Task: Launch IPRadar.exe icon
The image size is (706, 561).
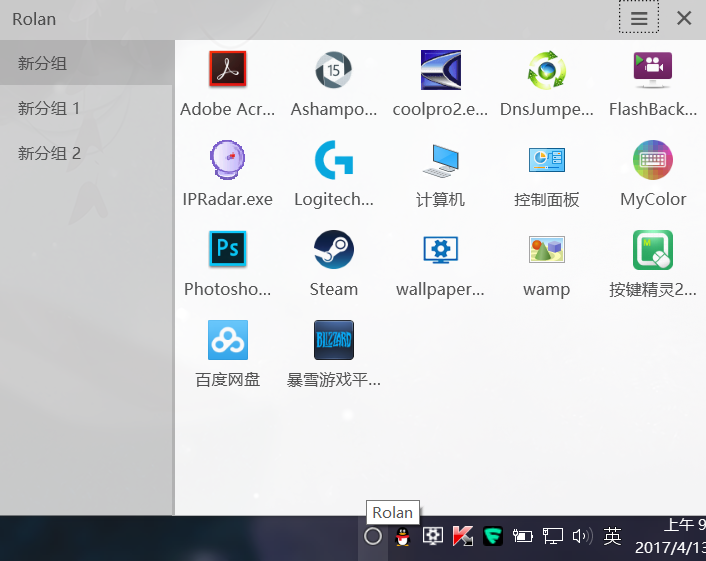Action: tap(227, 159)
